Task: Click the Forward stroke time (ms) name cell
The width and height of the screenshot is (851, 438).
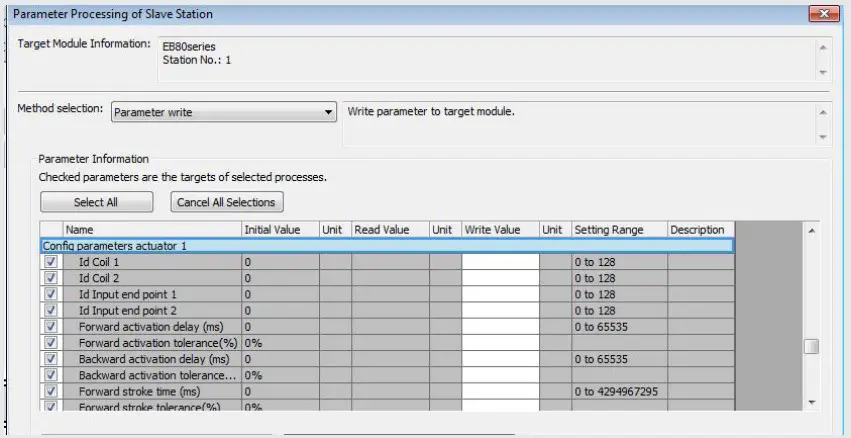Action: [x=152, y=391]
